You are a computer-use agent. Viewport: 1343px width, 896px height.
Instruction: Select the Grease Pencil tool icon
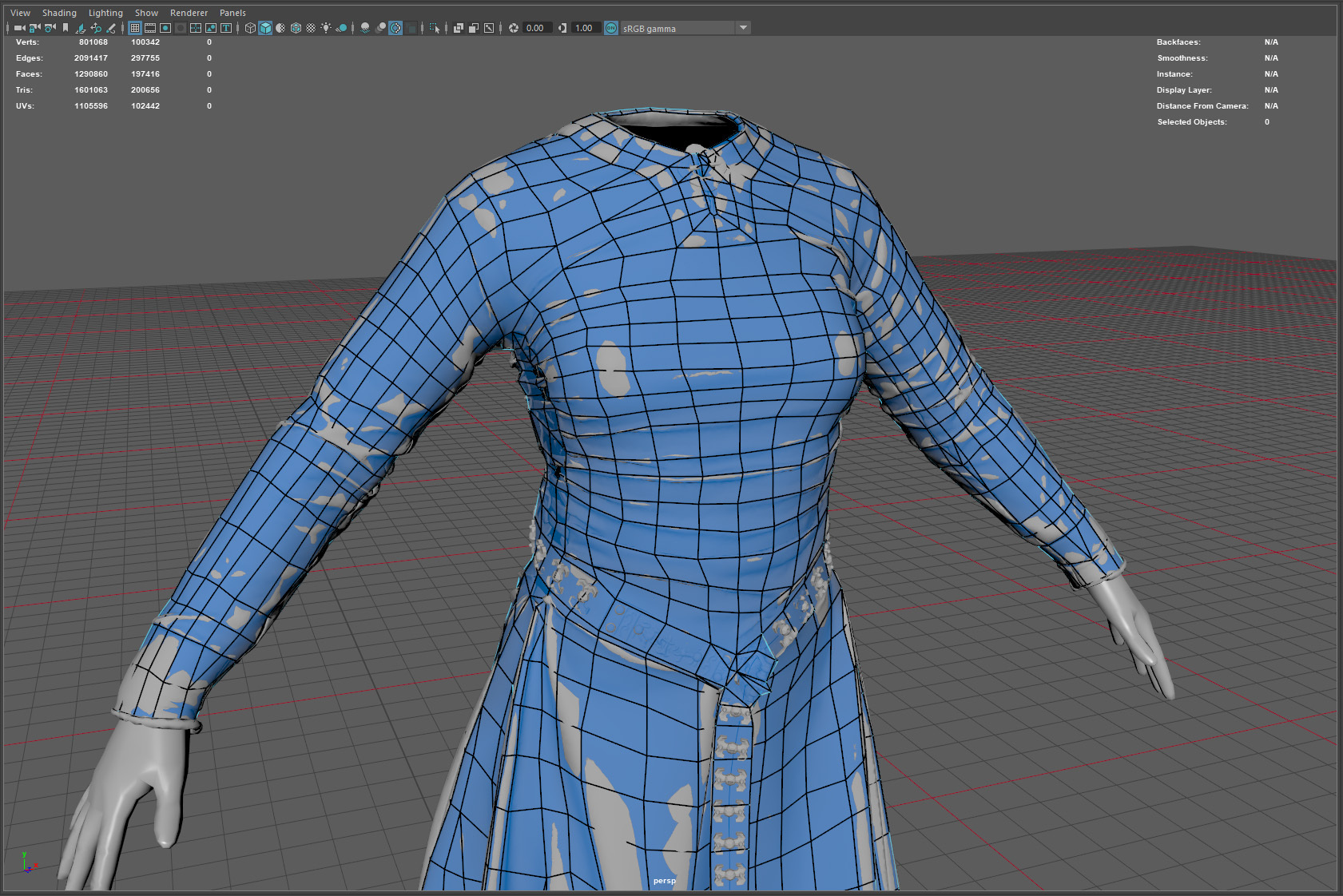(x=111, y=28)
